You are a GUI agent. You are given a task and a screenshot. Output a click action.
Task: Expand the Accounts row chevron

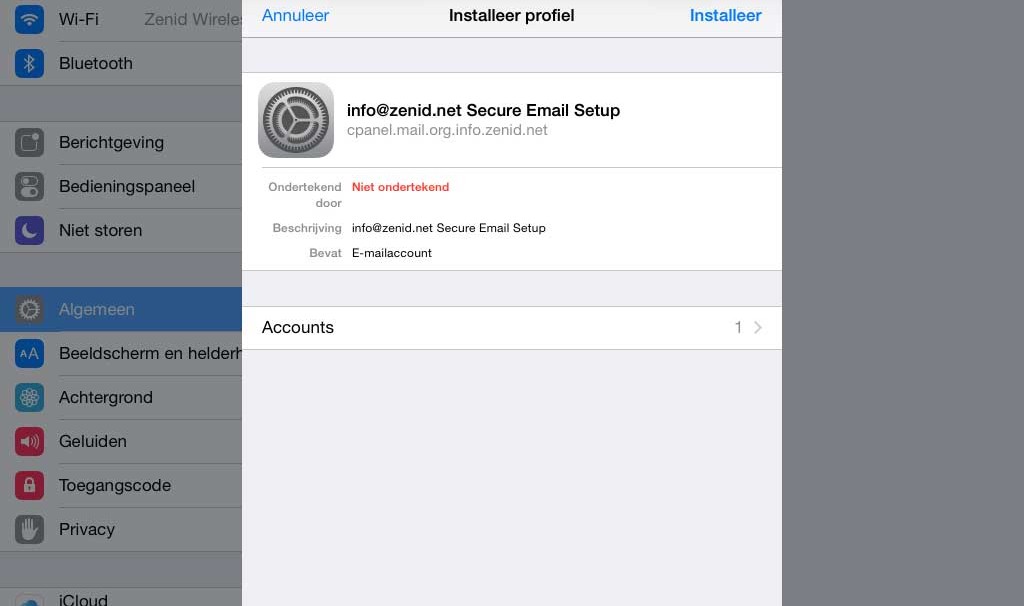coord(758,327)
